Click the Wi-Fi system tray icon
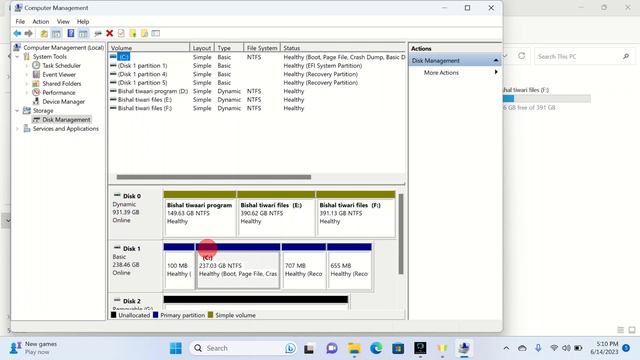The width and height of the screenshot is (640, 360). click(x=554, y=348)
